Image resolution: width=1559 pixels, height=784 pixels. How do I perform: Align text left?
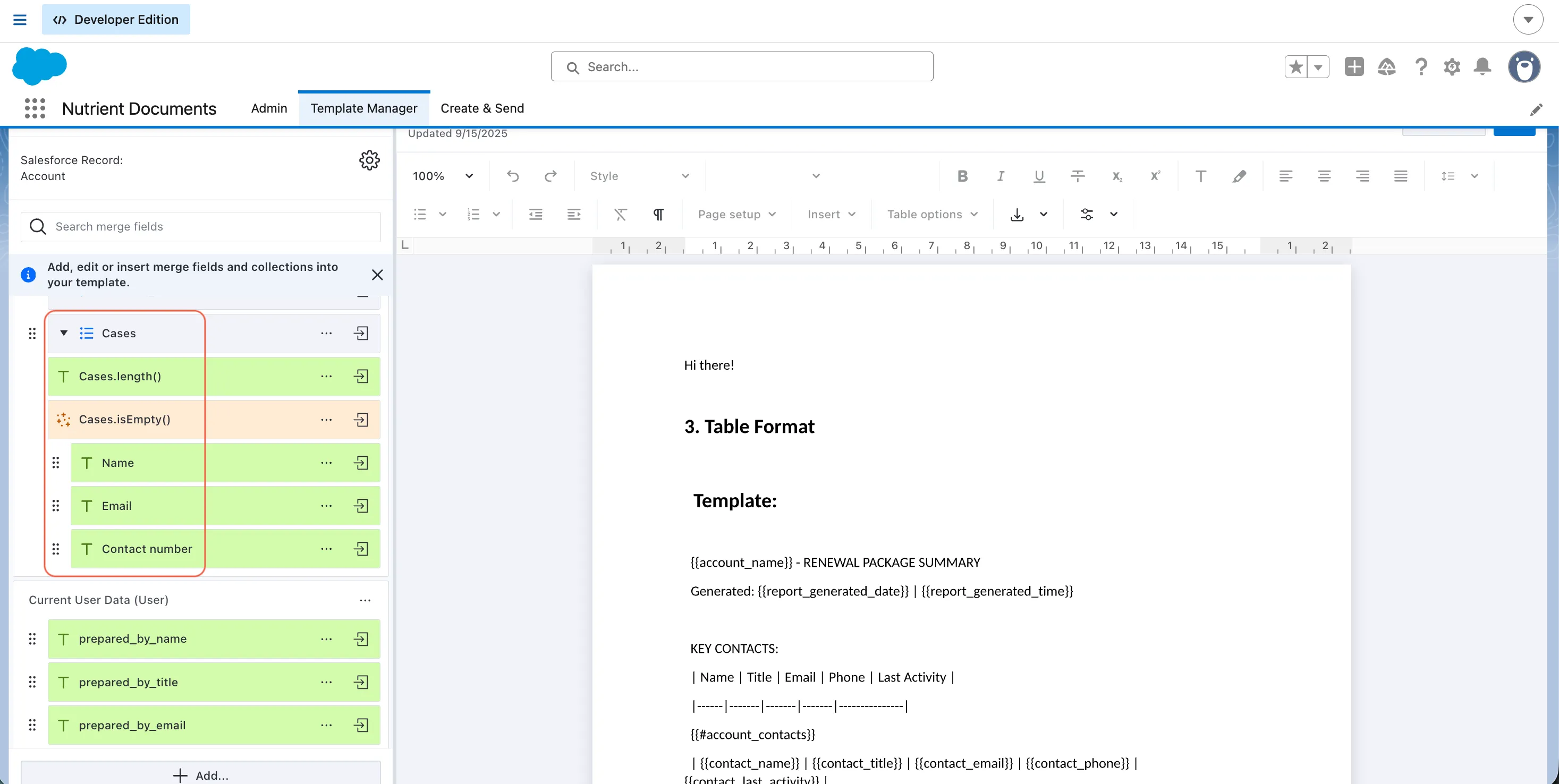point(1285,176)
